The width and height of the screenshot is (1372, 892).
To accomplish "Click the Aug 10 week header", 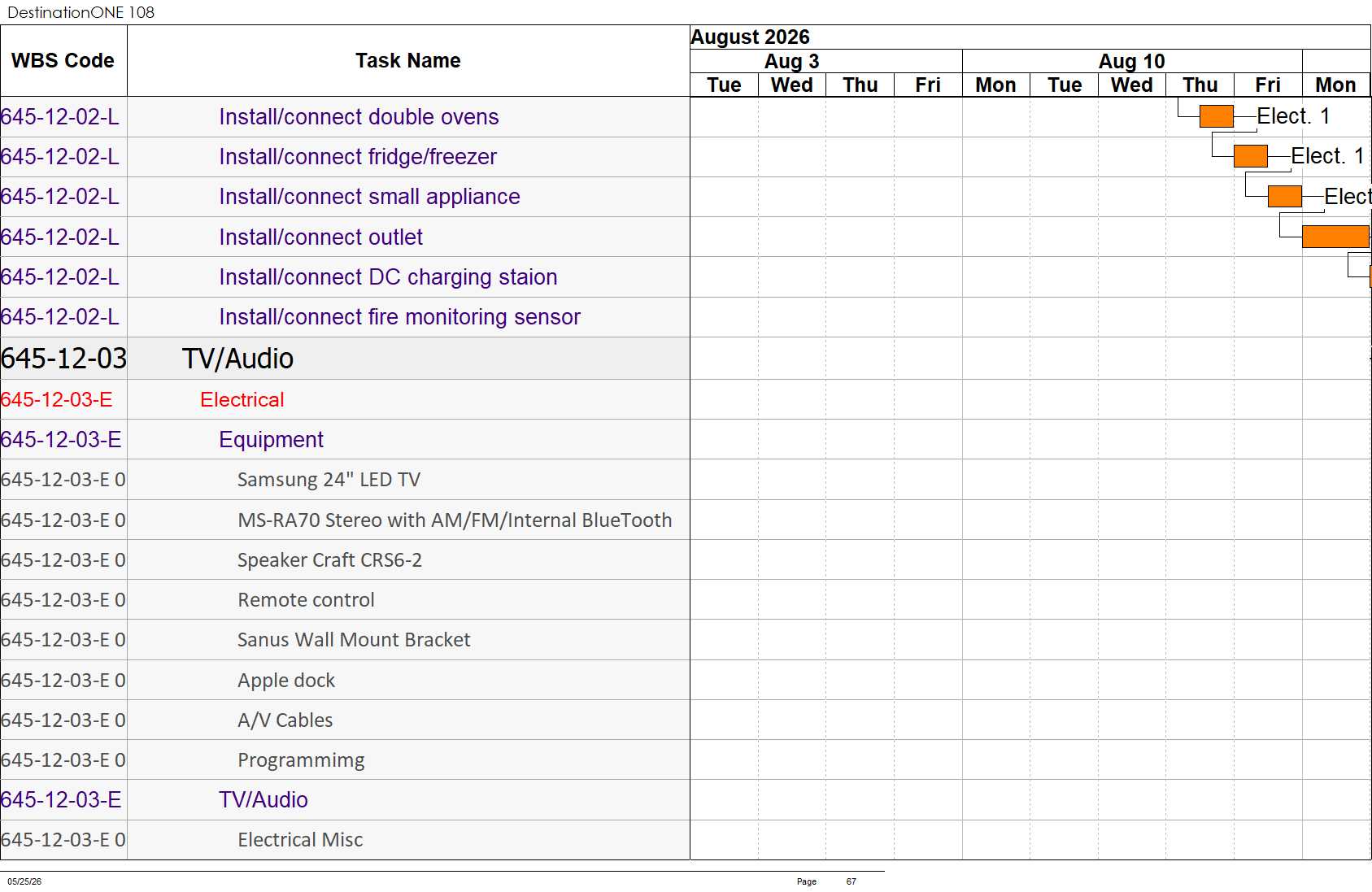I will pos(1131,62).
